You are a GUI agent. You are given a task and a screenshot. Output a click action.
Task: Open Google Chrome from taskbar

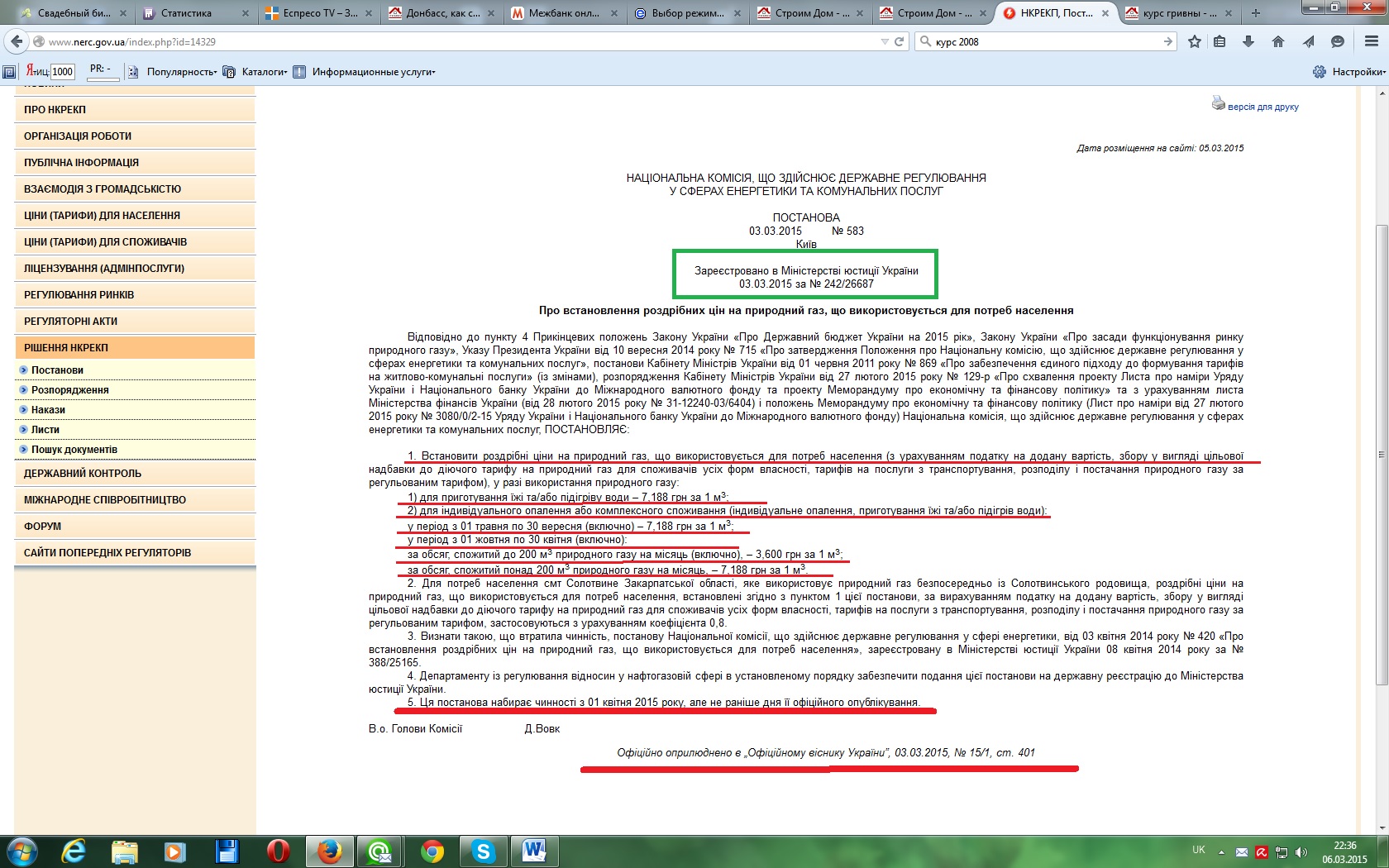(432, 851)
